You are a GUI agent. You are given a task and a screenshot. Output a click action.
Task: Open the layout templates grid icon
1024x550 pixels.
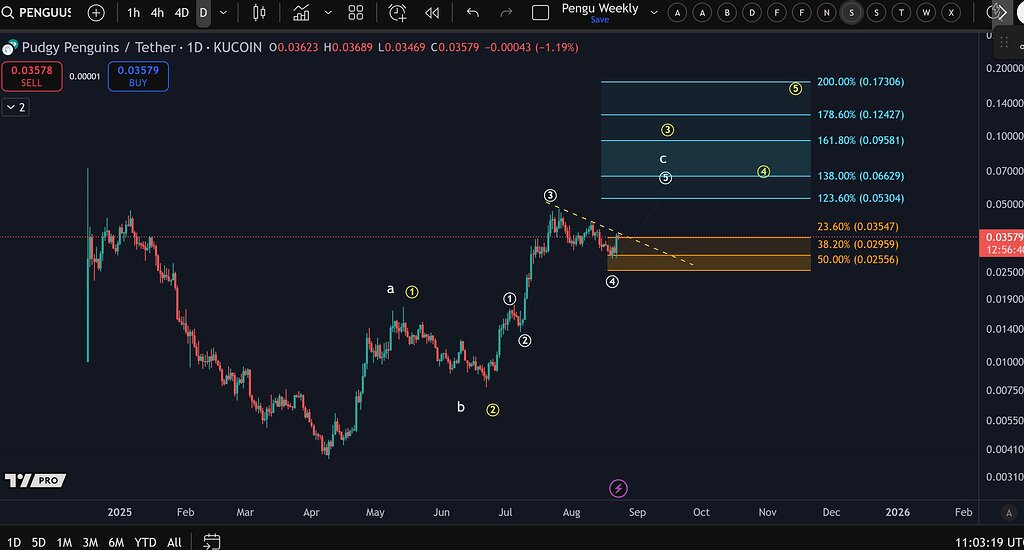tap(355, 13)
